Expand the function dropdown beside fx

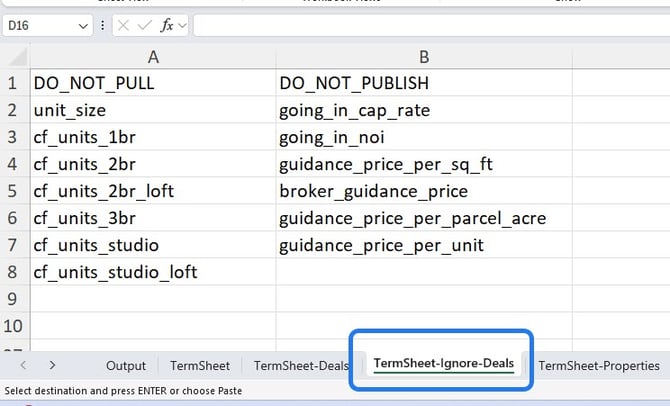[x=182, y=26]
